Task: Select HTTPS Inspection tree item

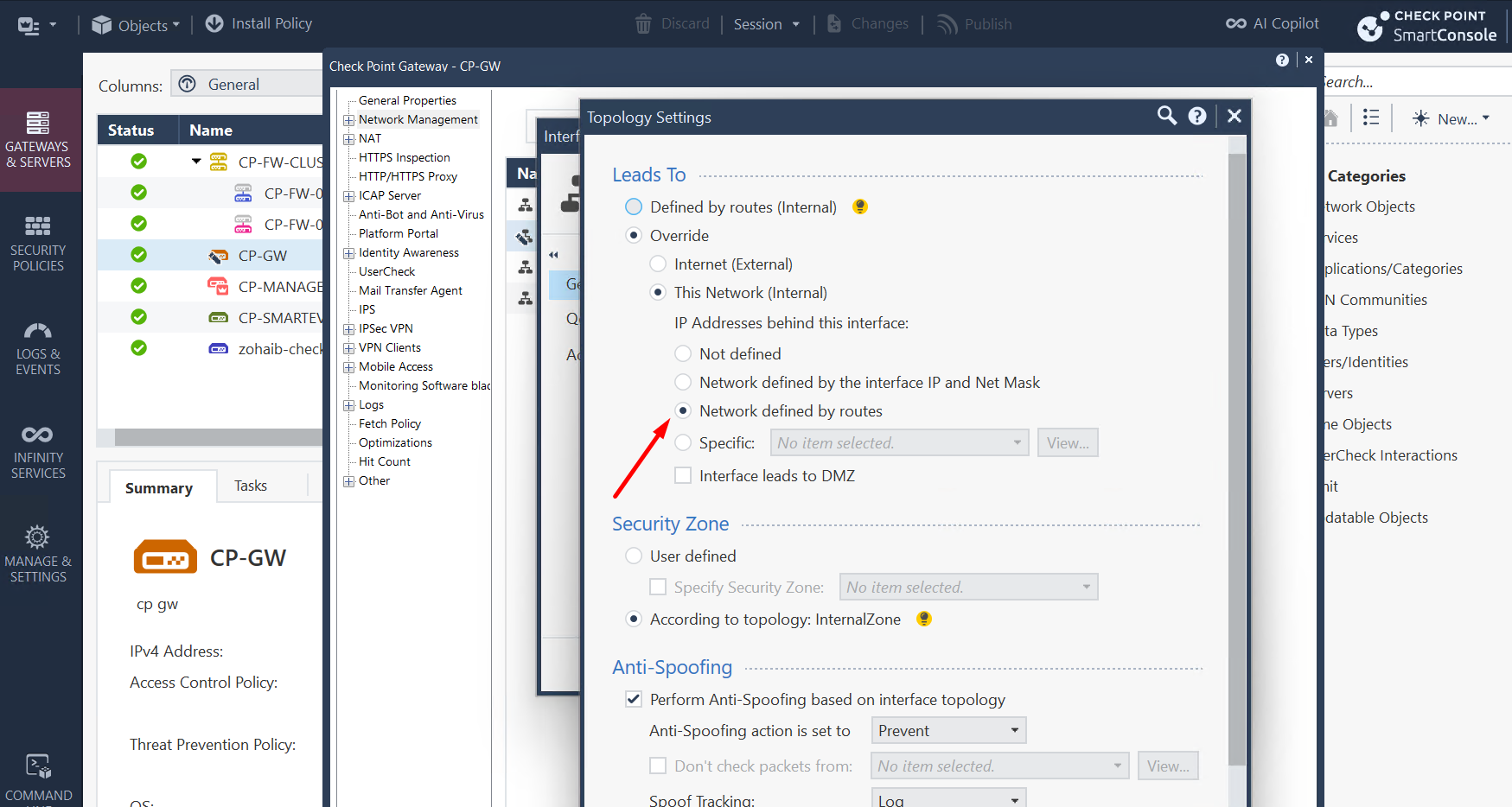Action: click(x=405, y=157)
